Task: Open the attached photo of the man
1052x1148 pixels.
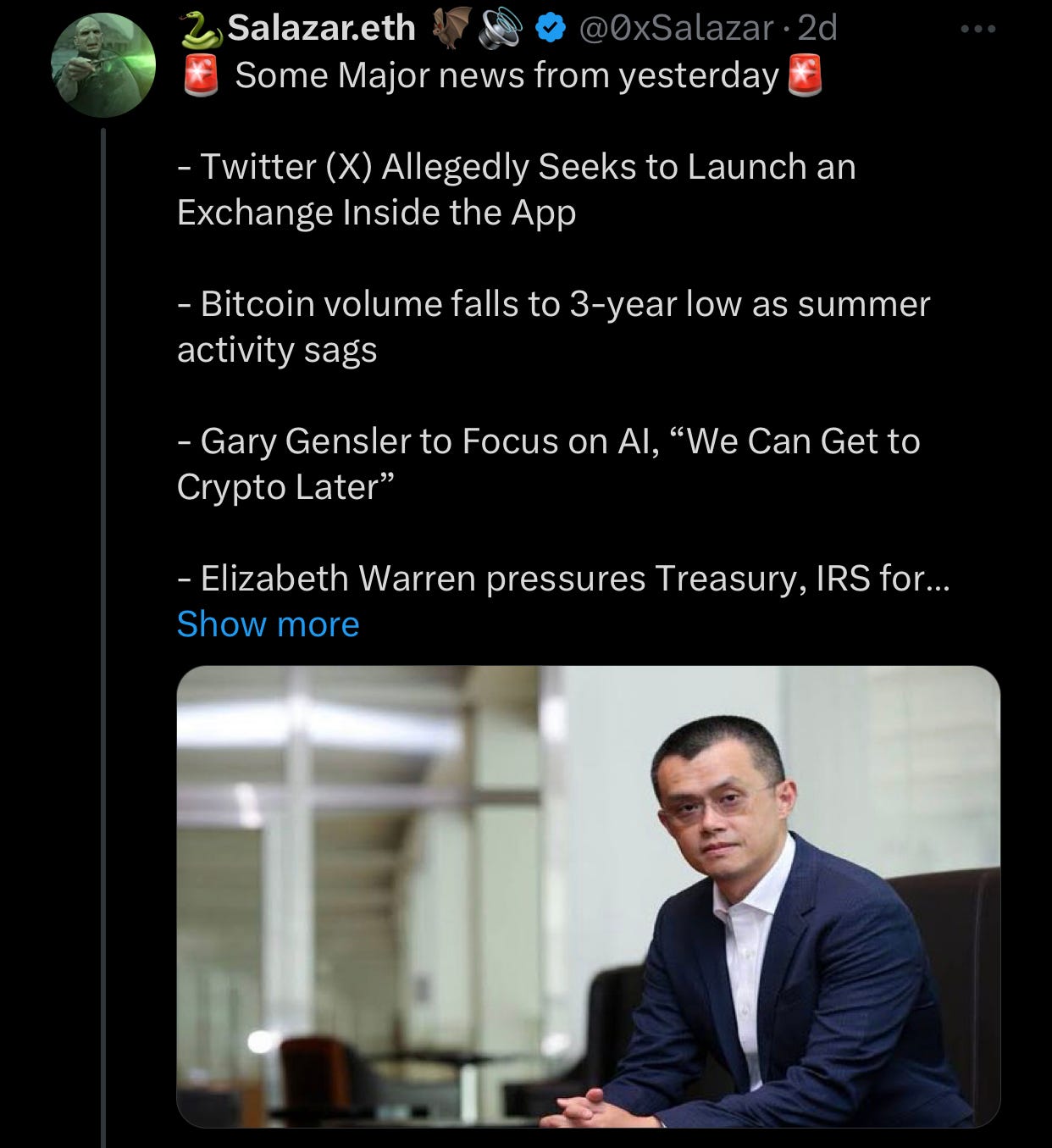Action: [x=589, y=896]
